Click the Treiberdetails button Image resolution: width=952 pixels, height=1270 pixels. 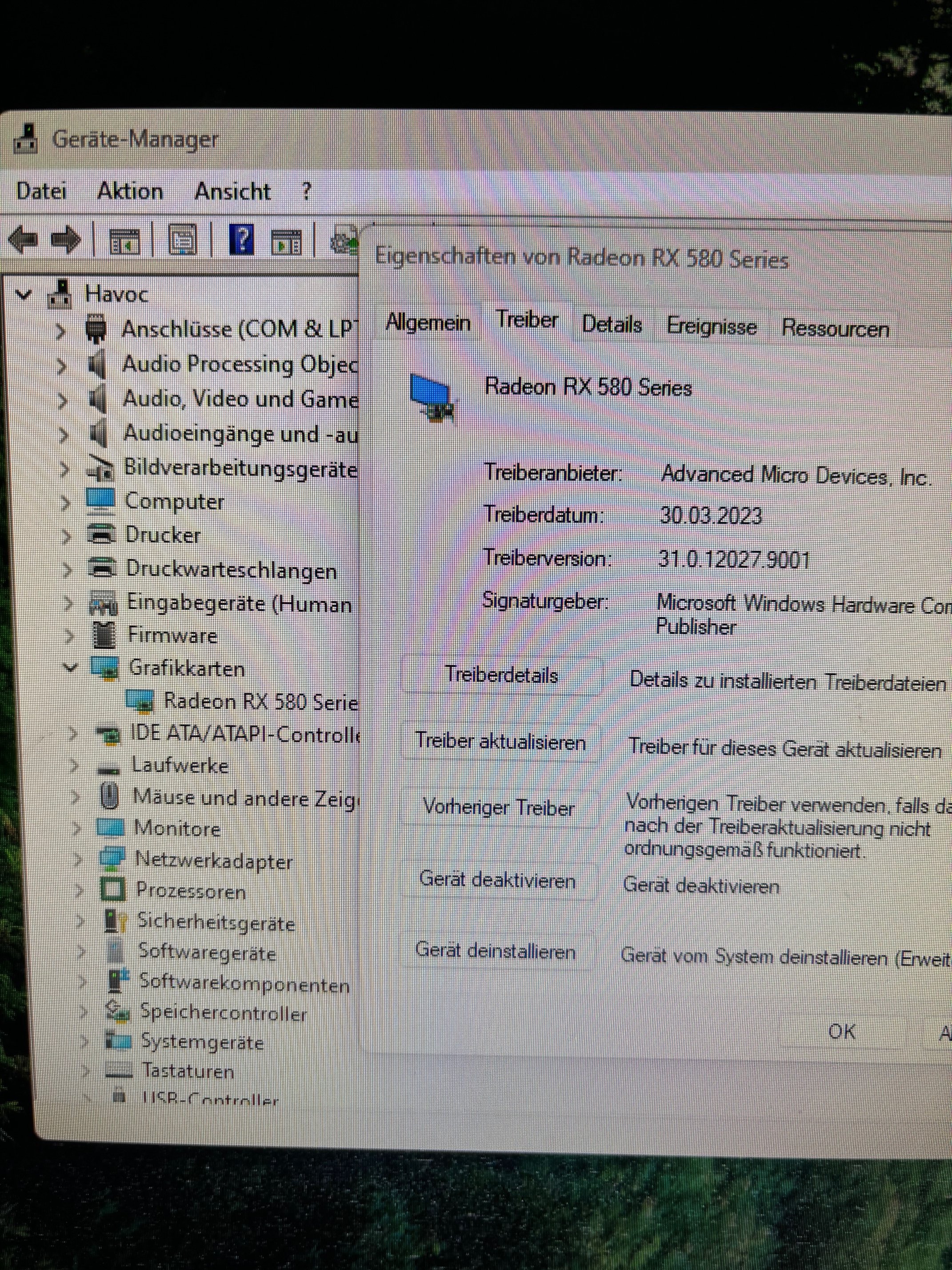click(501, 675)
